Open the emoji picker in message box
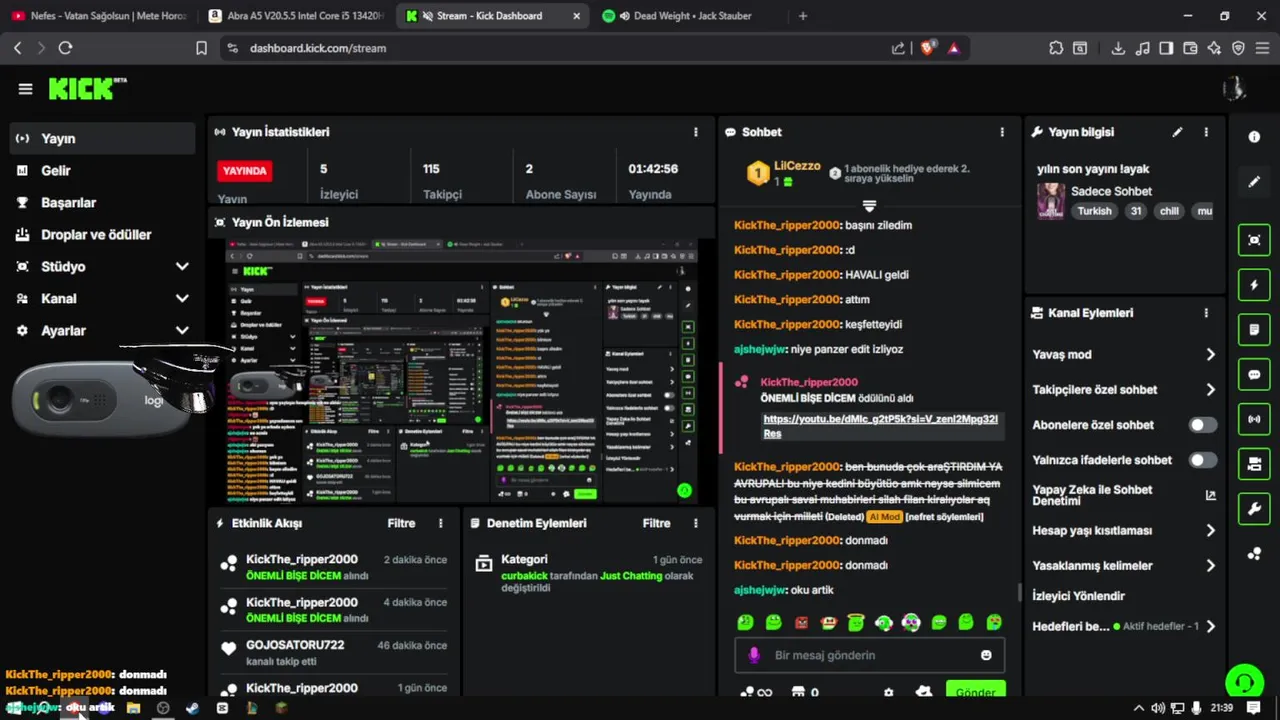 [986, 655]
